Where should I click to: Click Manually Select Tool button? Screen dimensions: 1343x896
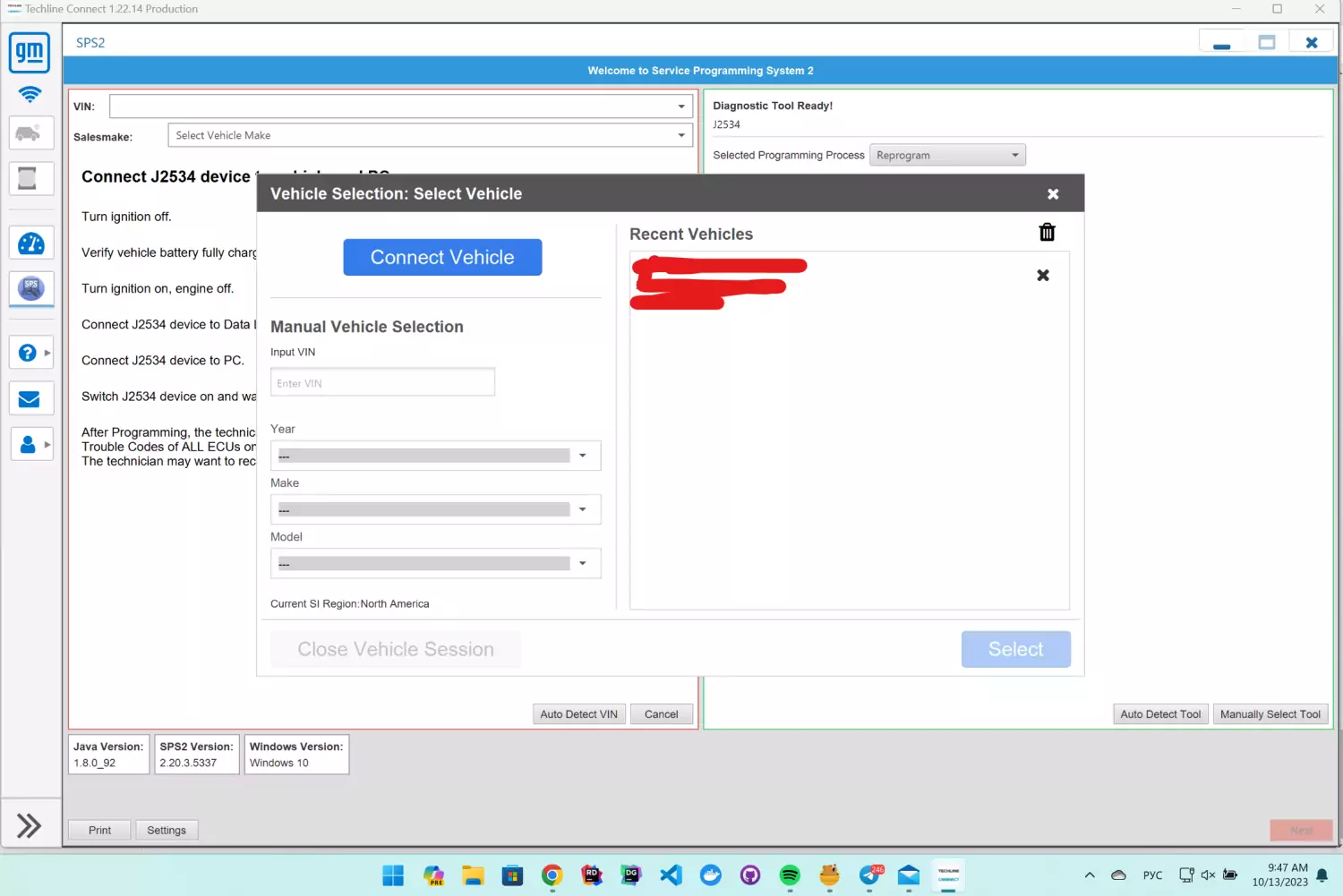click(1270, 714)
